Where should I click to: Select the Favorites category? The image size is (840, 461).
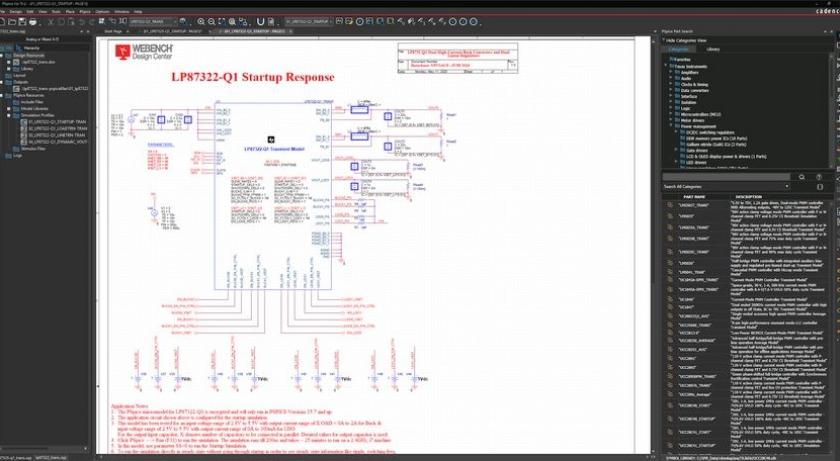click(x=682, y=59)
